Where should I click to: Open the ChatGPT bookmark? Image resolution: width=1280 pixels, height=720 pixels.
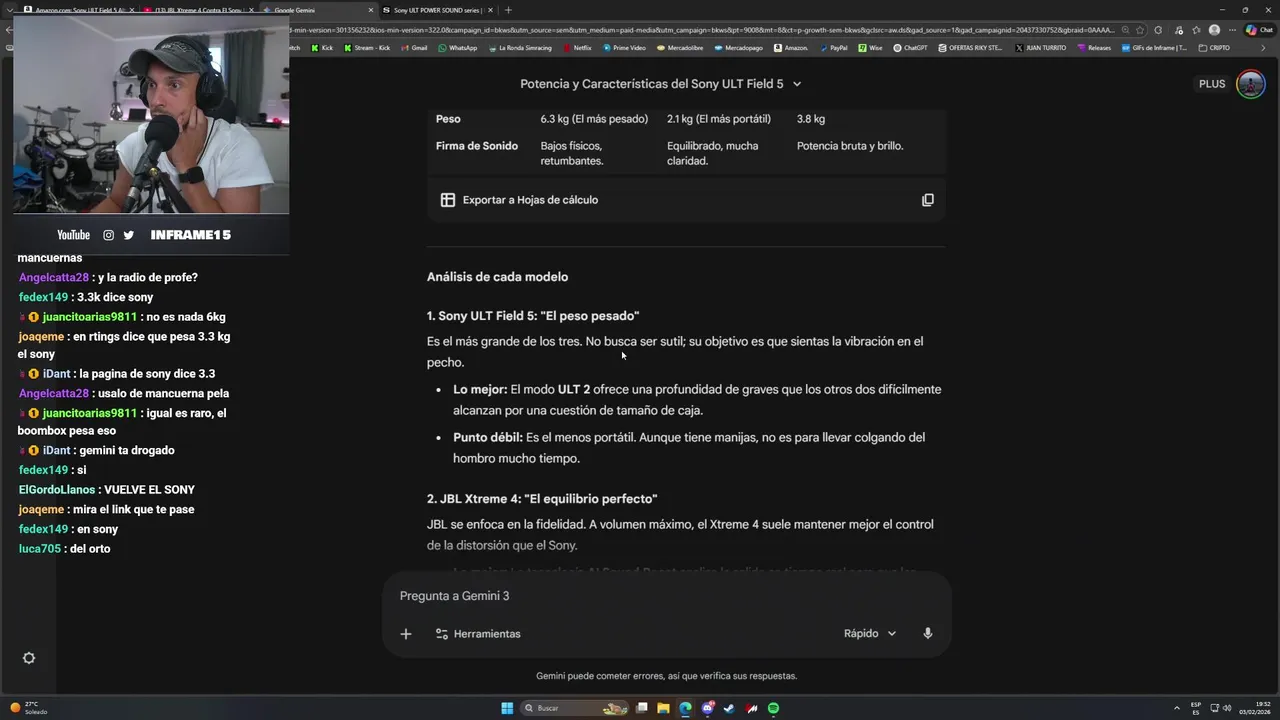pos(911,48)
